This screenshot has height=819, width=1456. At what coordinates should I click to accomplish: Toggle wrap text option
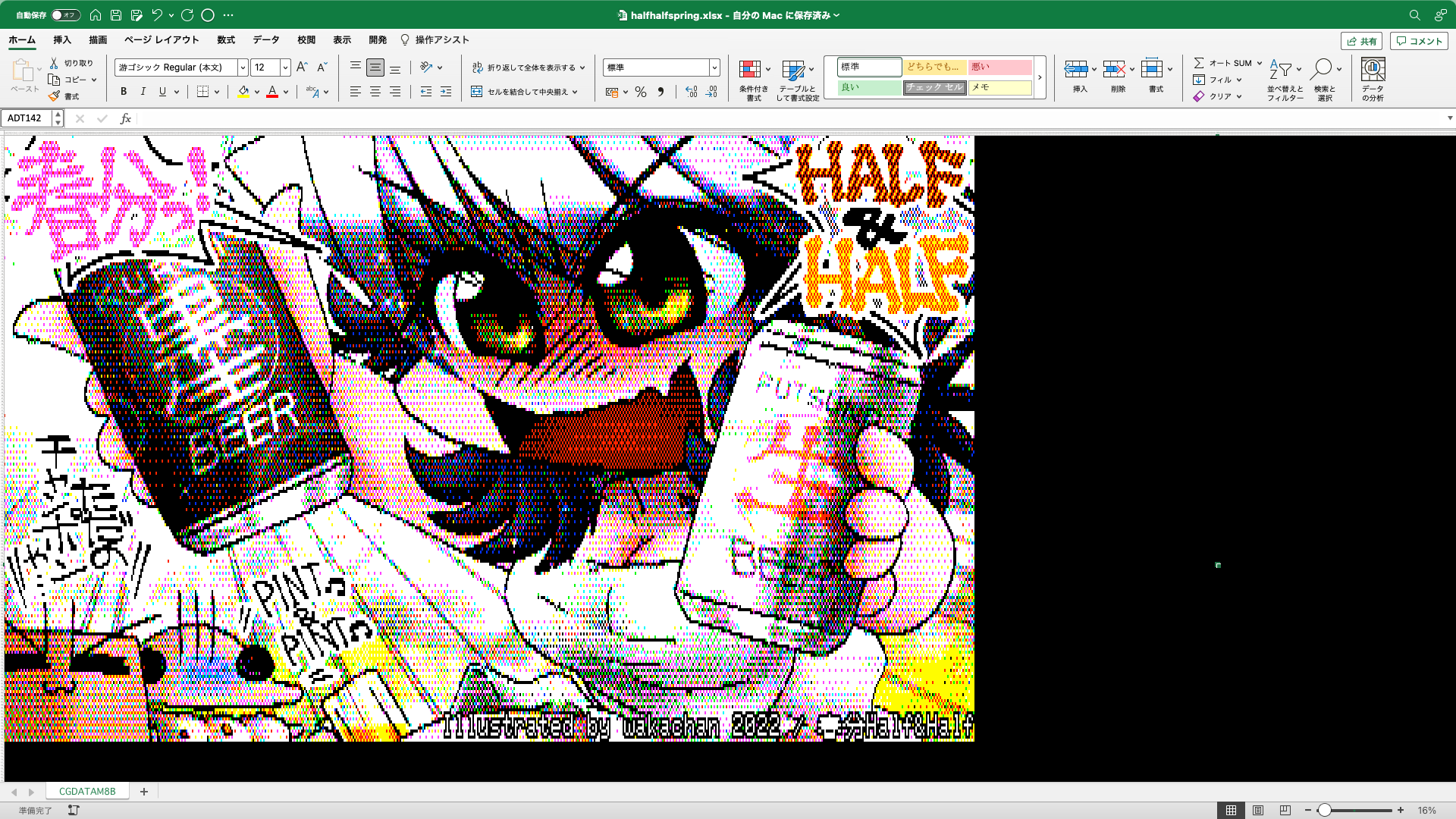(529, 67)
